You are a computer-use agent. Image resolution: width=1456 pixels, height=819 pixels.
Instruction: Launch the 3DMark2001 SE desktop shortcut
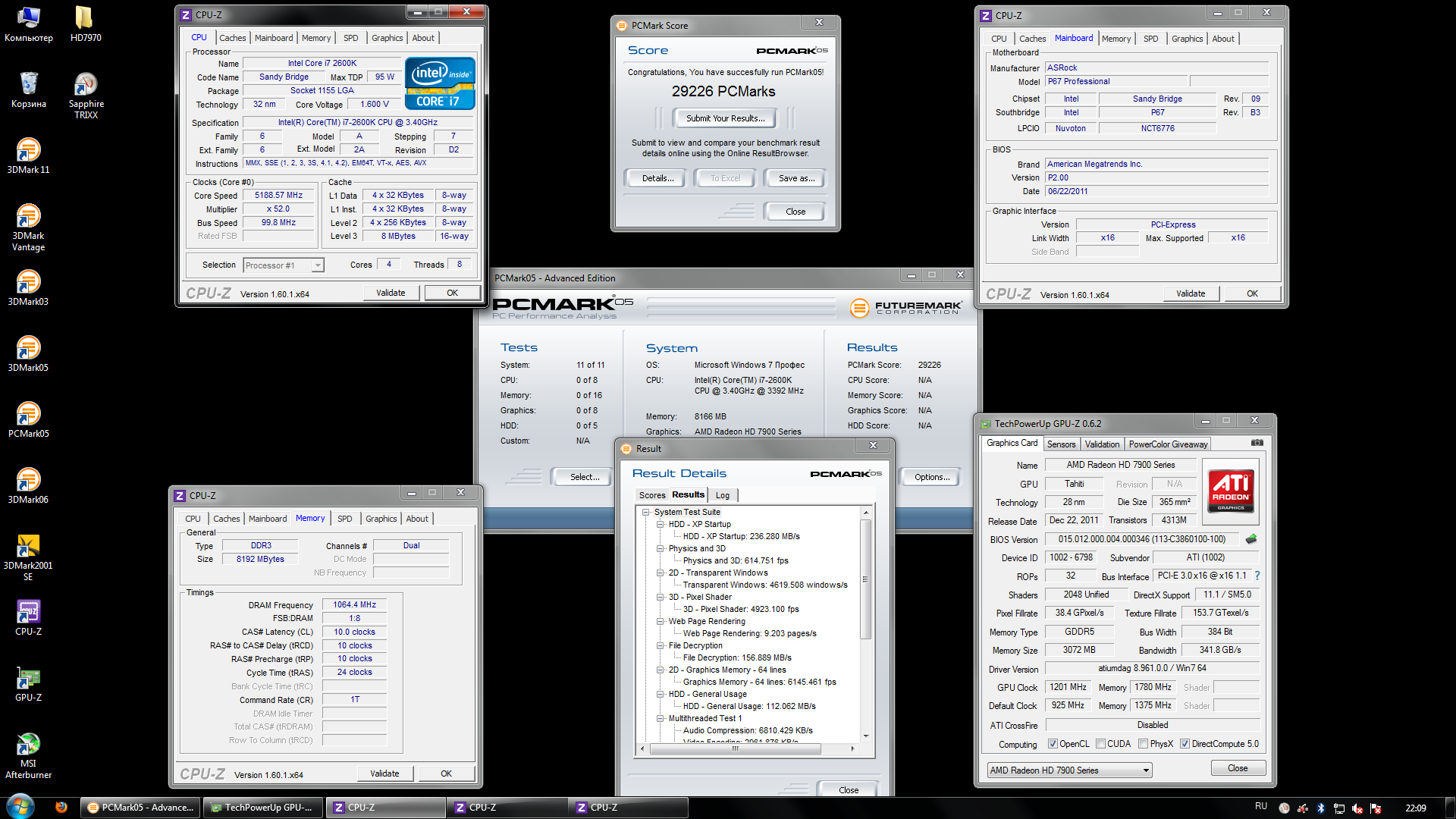click(x=29, y=557)
